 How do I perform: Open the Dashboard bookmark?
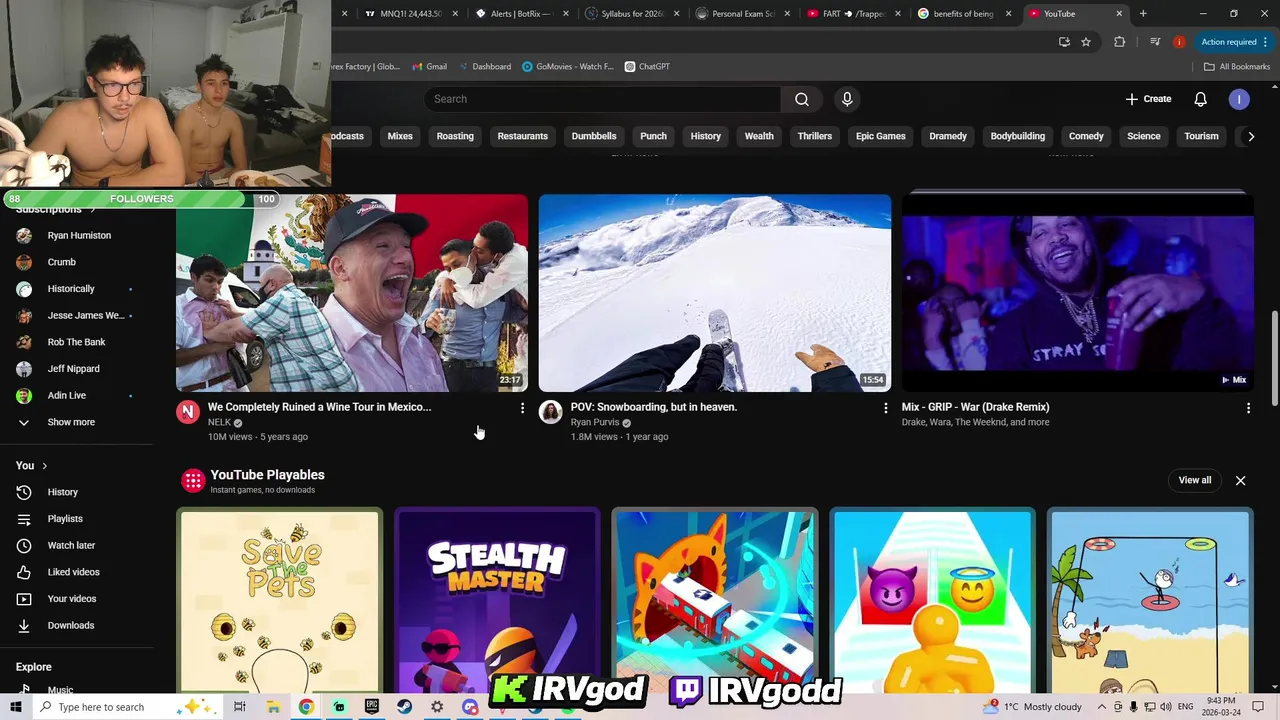pos(484,67)
